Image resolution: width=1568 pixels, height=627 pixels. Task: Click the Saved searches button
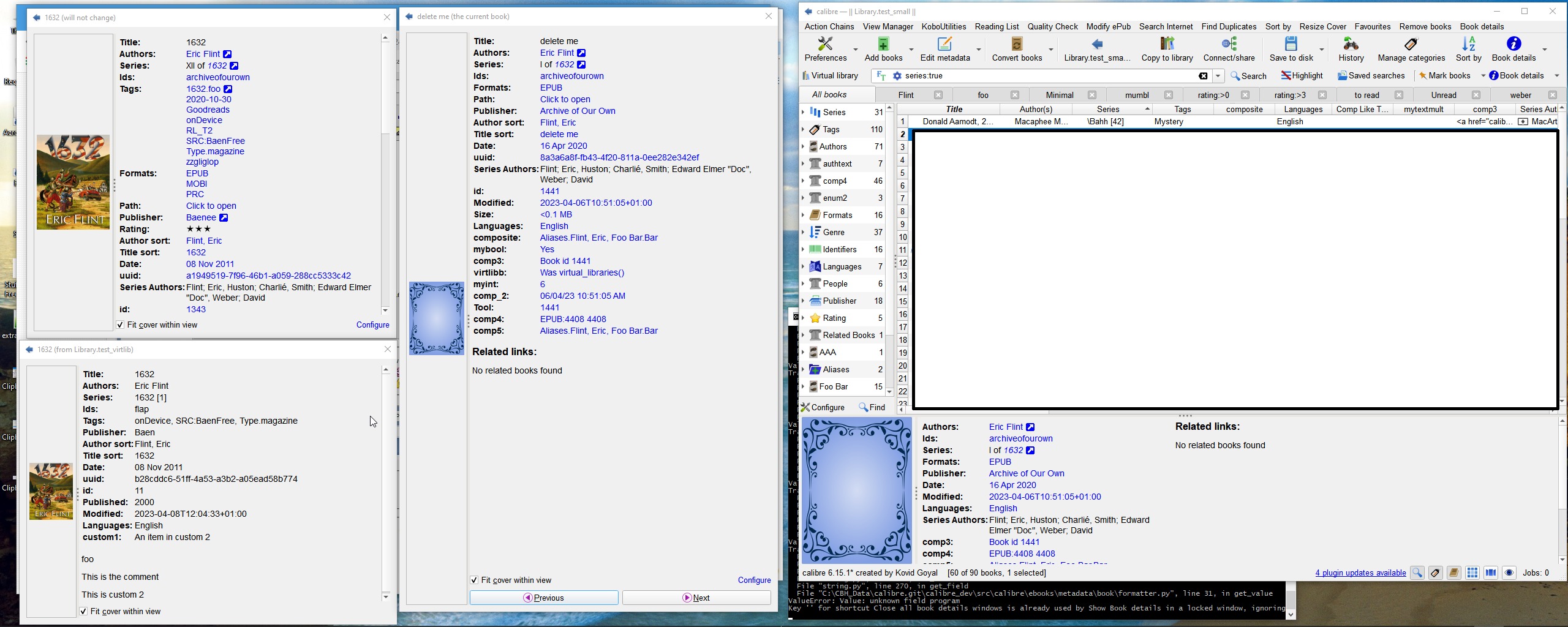click(x=1371, y=76)
